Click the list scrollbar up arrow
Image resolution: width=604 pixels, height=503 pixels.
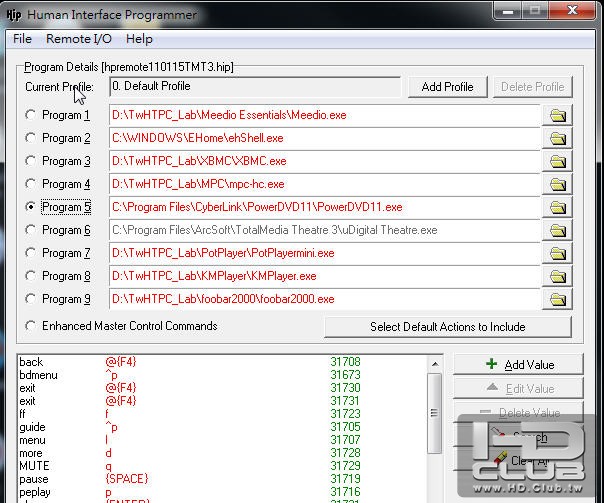pos(435,364)
